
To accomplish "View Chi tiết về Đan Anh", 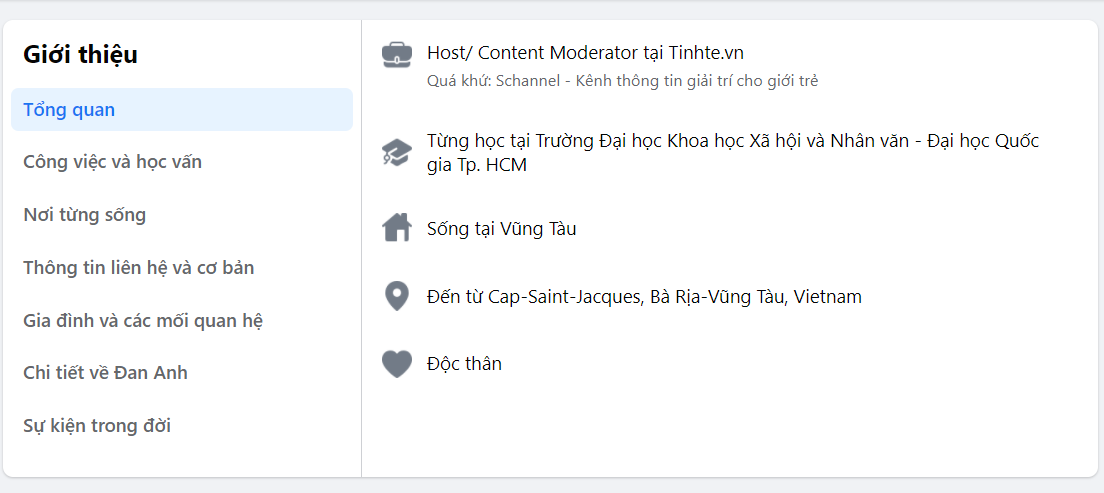I will coord(106,373).
